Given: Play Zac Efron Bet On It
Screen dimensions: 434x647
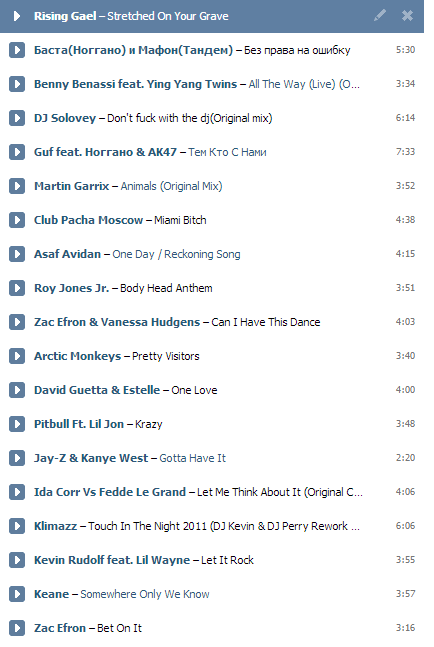Looking at the screenshot, I should [17, 628].
